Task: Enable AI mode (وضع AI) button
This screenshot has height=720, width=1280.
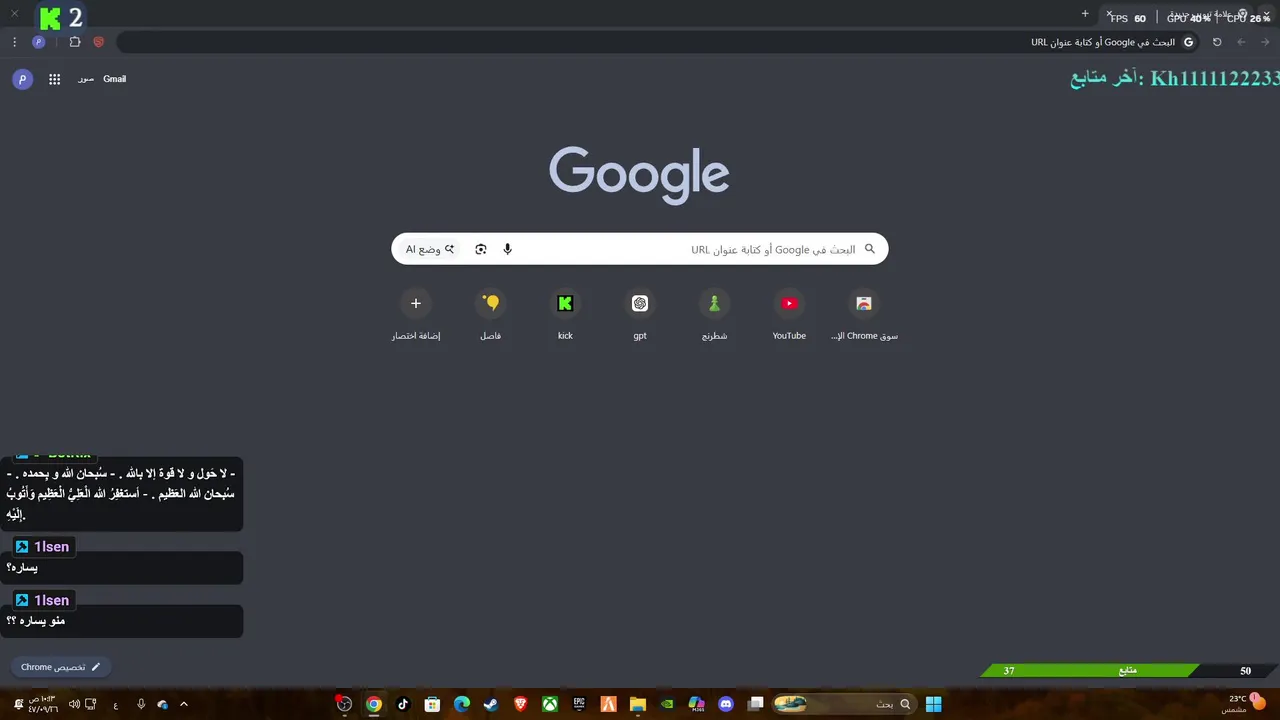Action: tap(430, 249)
